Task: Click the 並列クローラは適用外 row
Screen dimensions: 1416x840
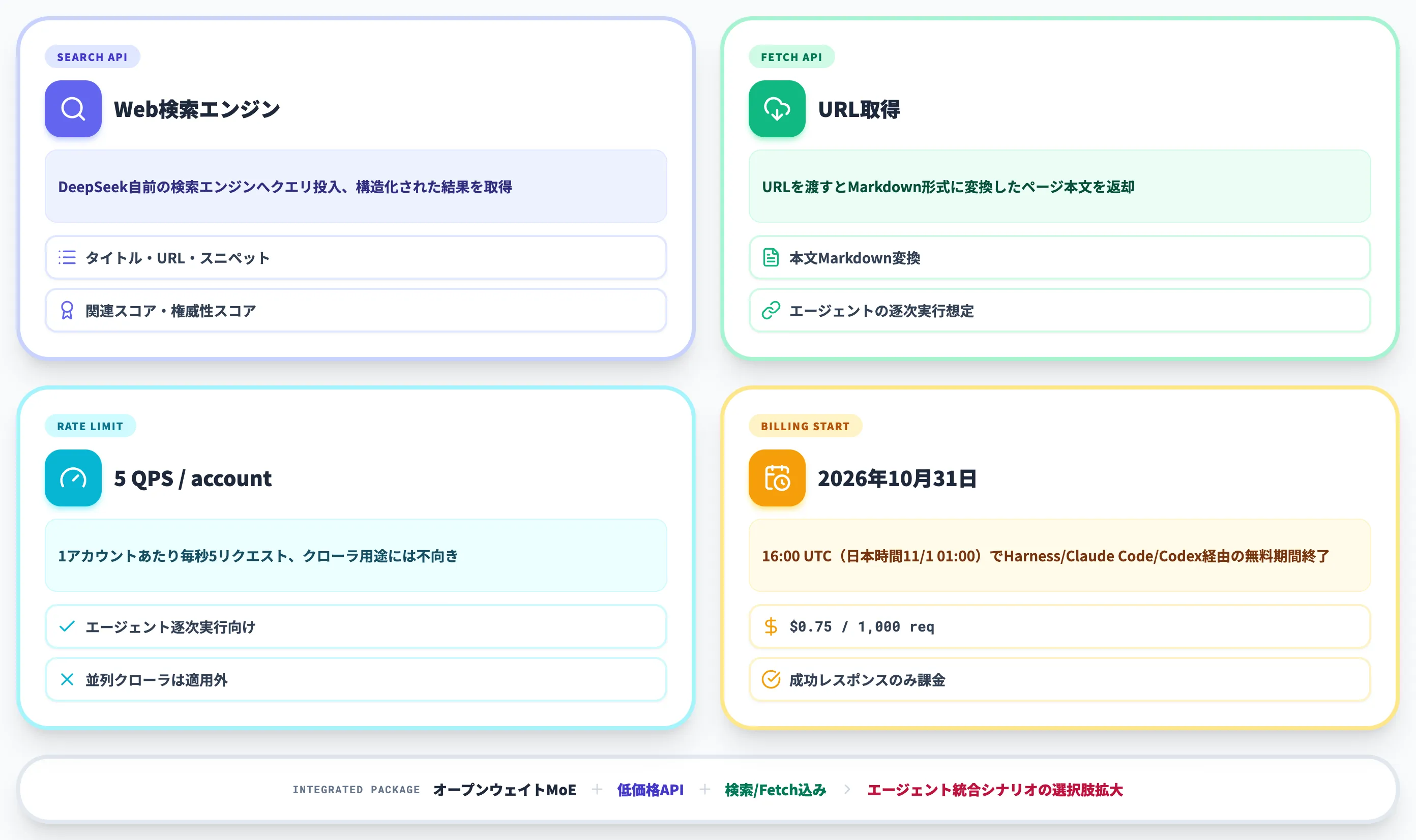Action: coord(356,679)
